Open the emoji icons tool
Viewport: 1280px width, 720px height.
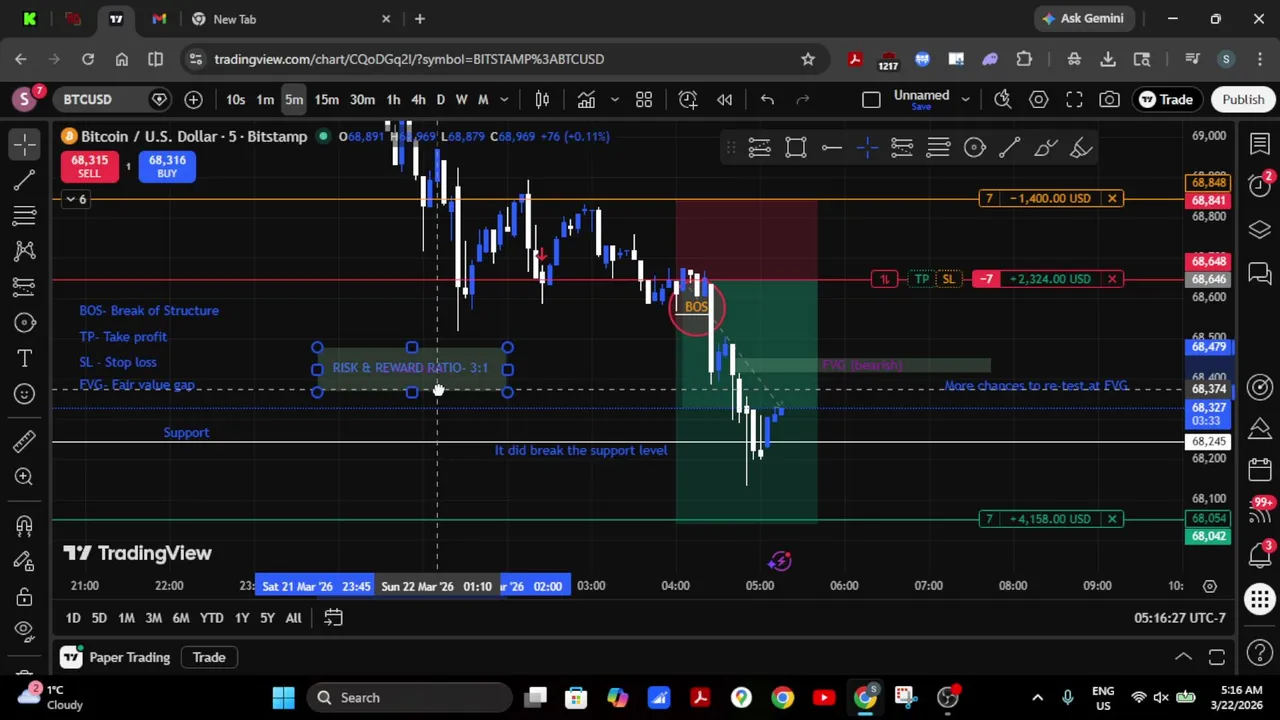tap(25, 394)
